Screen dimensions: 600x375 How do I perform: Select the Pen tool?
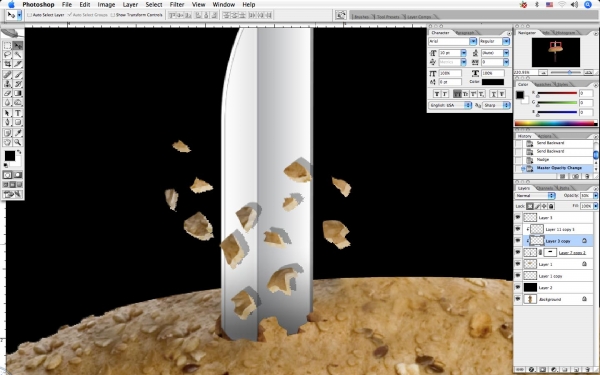coord(8,122)
